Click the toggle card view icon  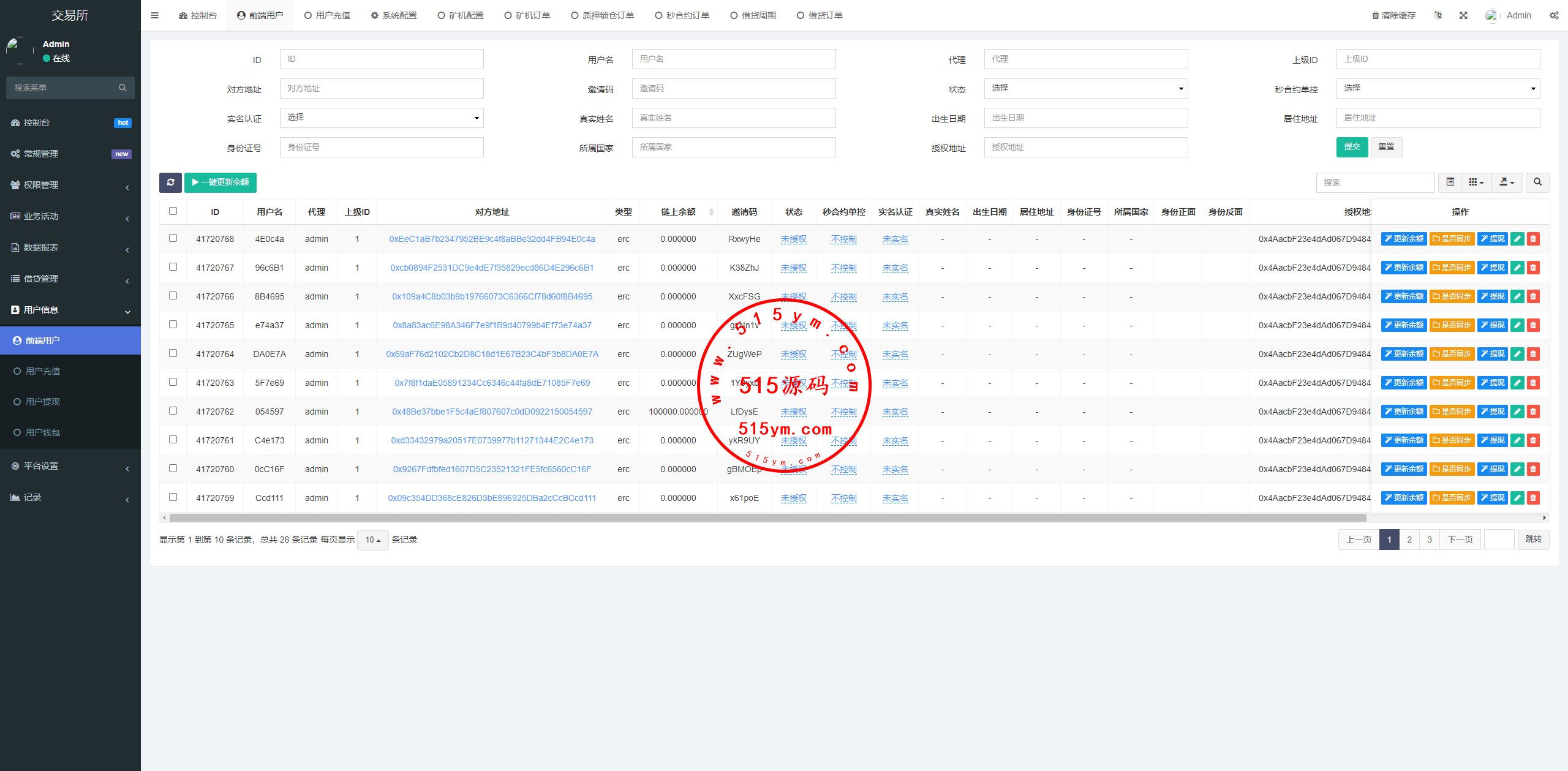tap(1450, 182)
